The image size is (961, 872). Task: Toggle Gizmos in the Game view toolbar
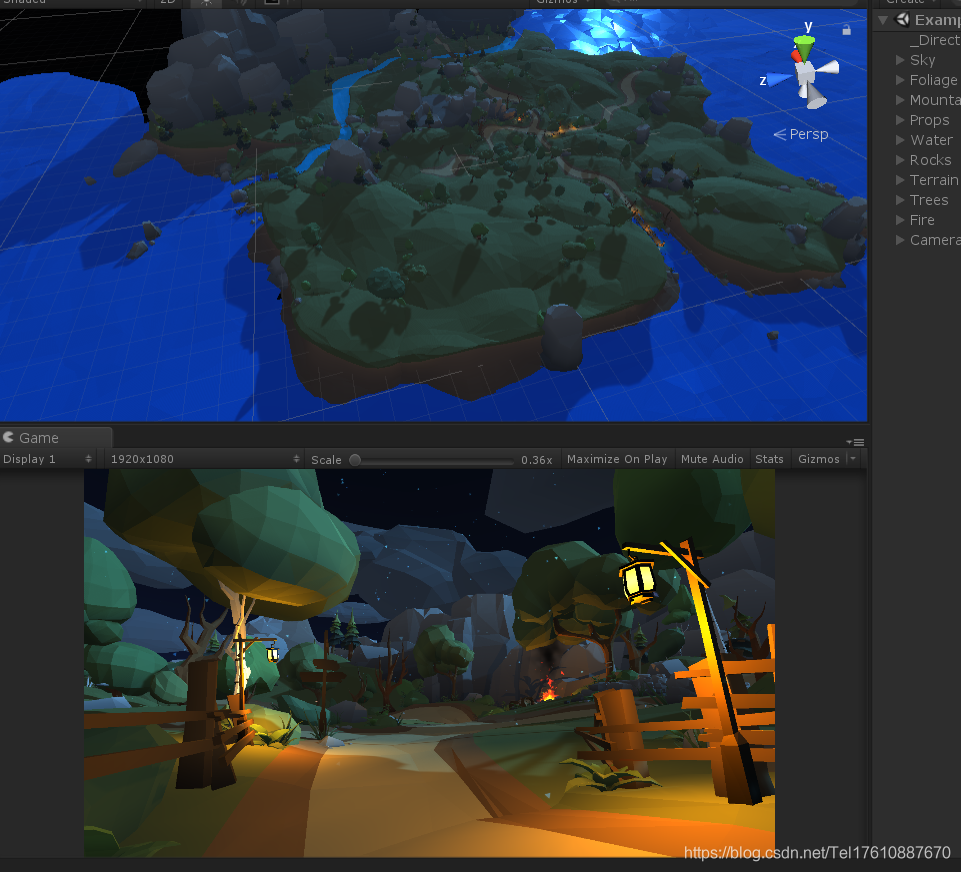coord(818,459)
